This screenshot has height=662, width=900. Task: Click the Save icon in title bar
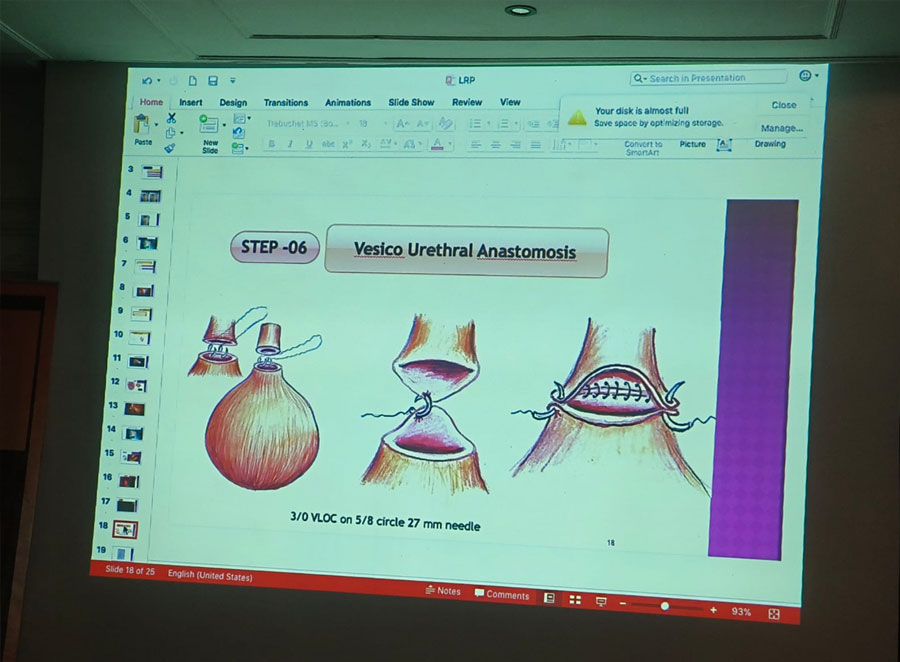pyautogui.click(x=212, y=81)
